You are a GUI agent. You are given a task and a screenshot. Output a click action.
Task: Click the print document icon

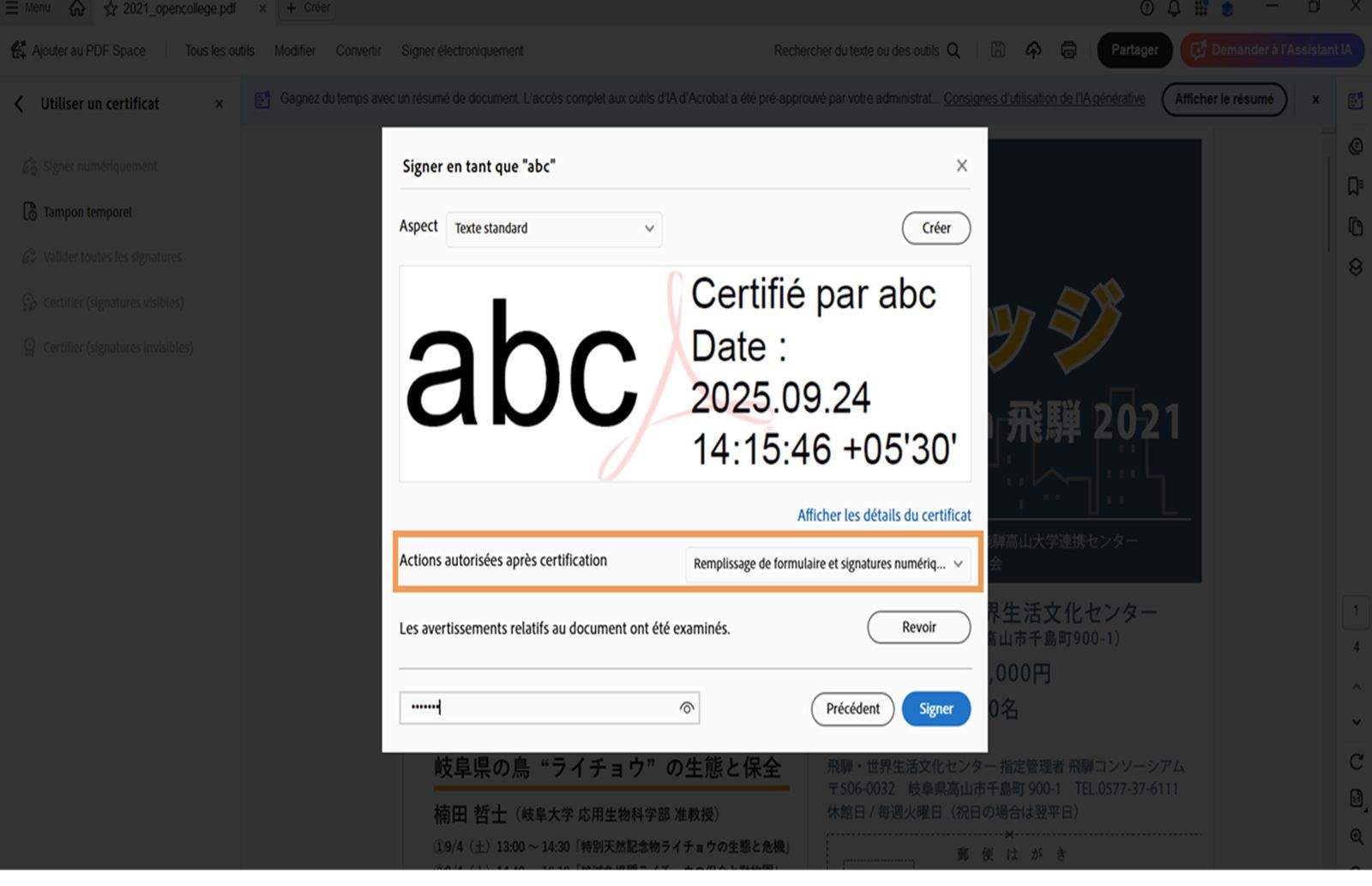[1068, 50]
